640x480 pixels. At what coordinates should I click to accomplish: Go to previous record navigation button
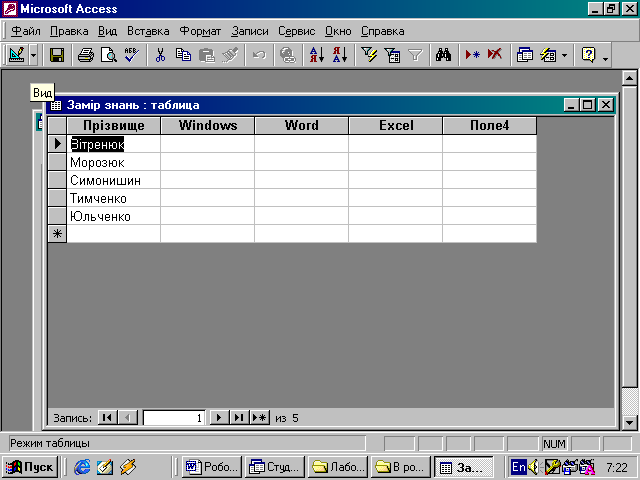pos(128,418)
